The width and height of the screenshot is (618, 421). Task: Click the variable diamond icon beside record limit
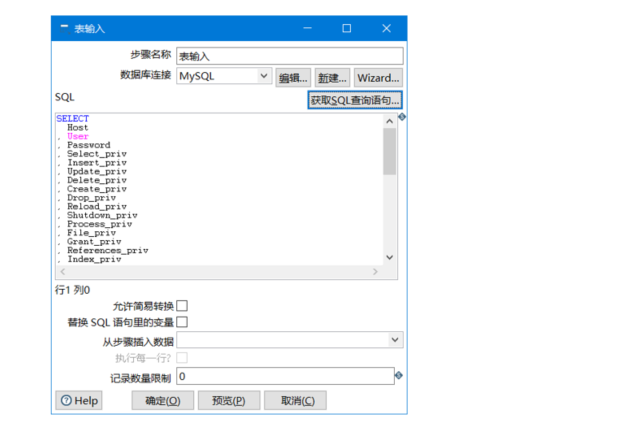(399, 375)
